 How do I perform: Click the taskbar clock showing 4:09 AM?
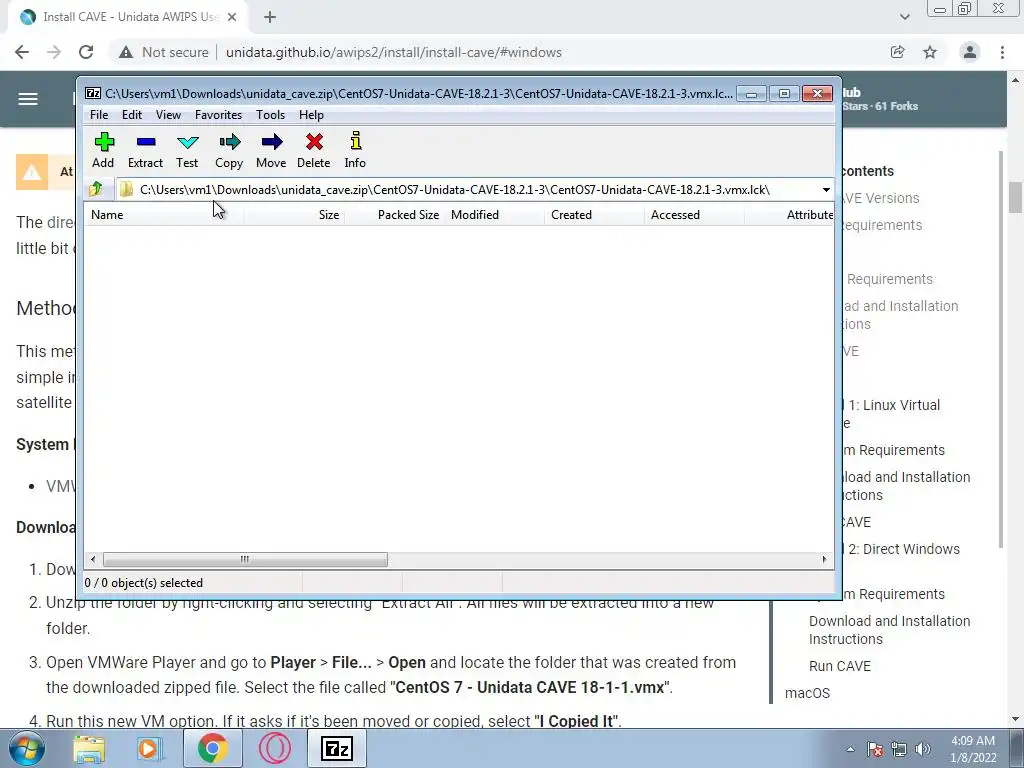click(x=973, y=749)
